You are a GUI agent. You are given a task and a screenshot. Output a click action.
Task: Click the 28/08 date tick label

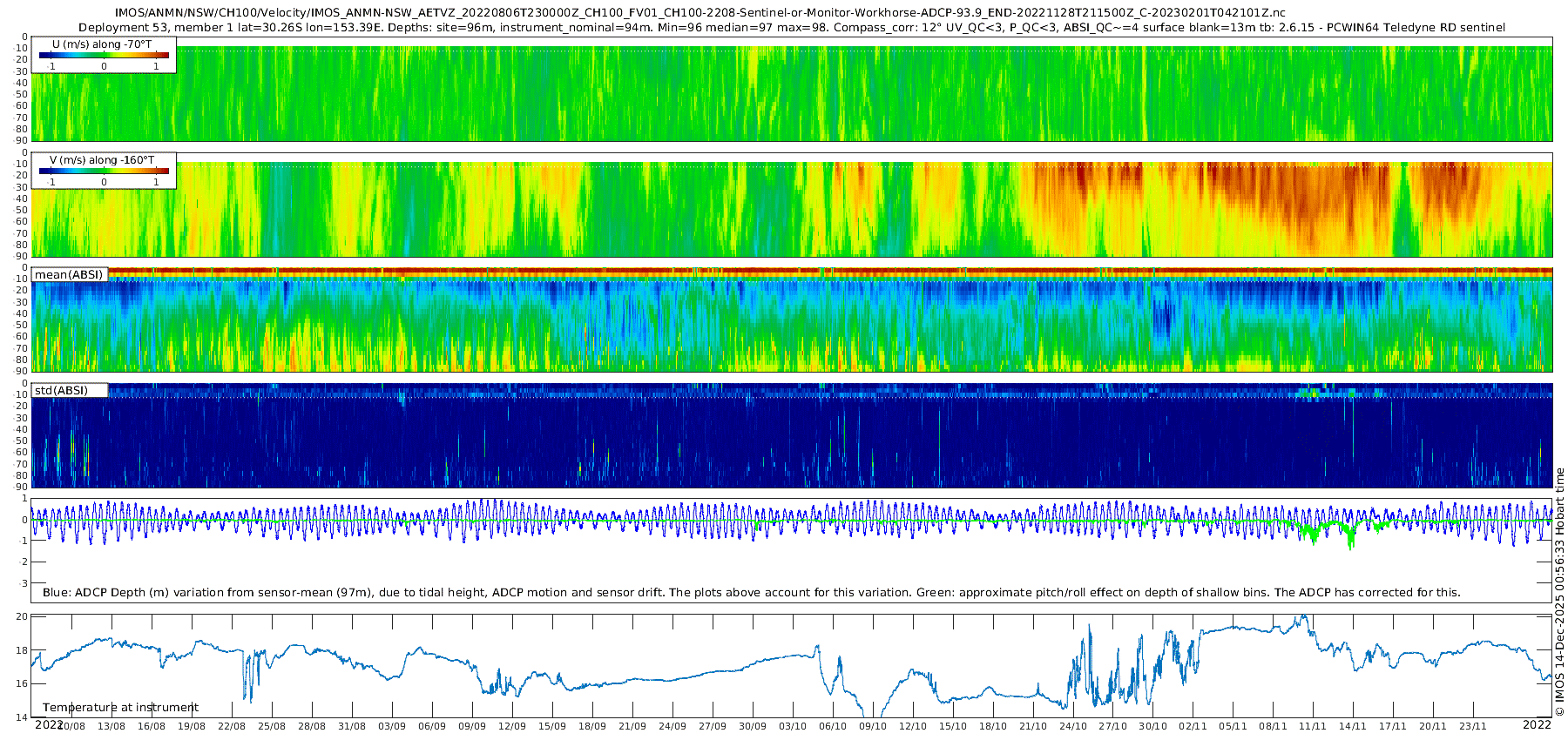tap(312, 726)
